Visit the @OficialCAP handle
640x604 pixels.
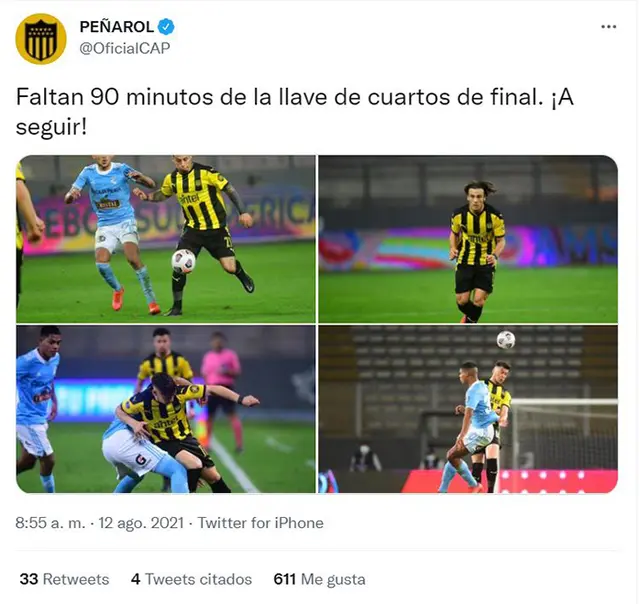pos(124,48)
